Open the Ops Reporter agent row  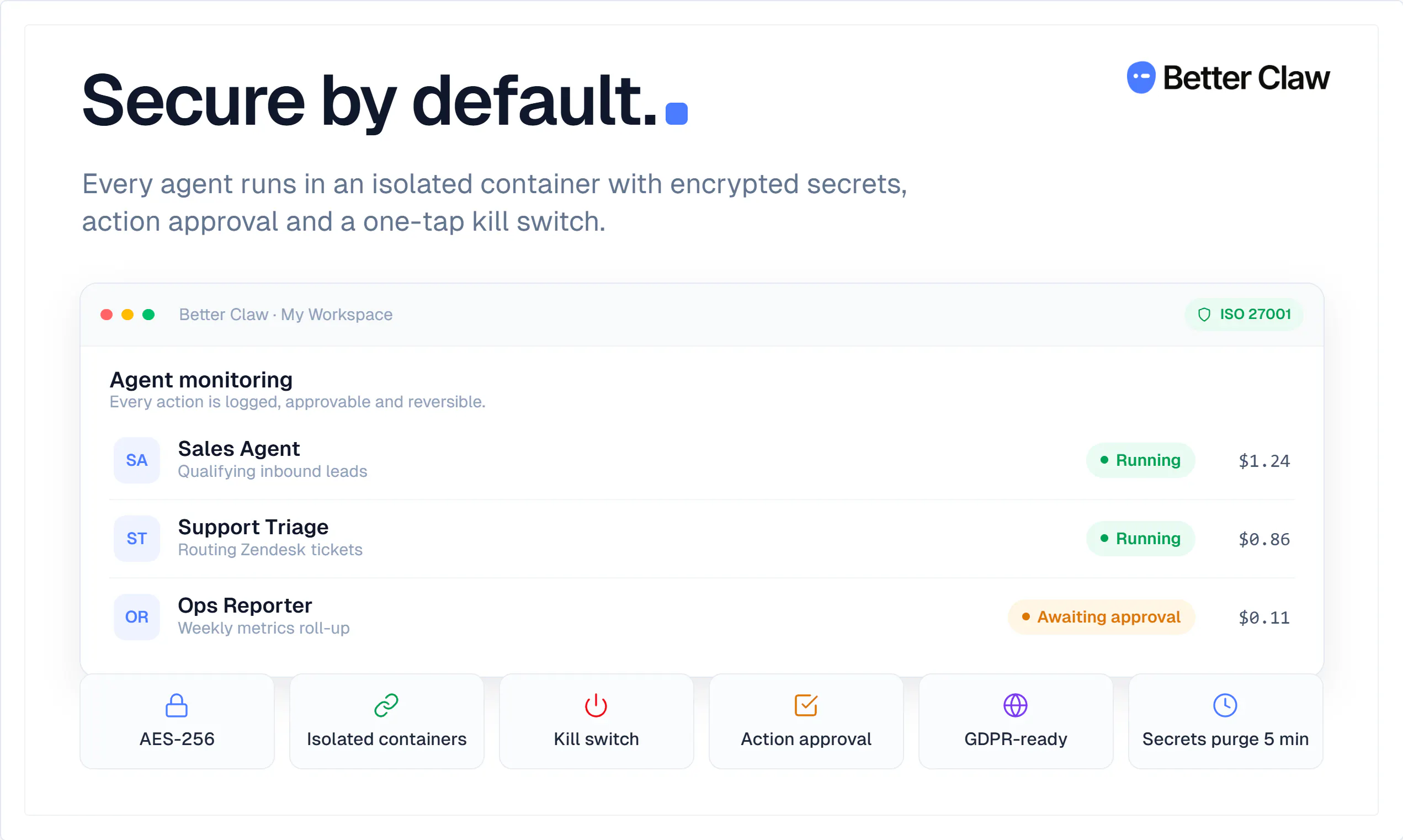pyautogui.click(x=702, y=617)
